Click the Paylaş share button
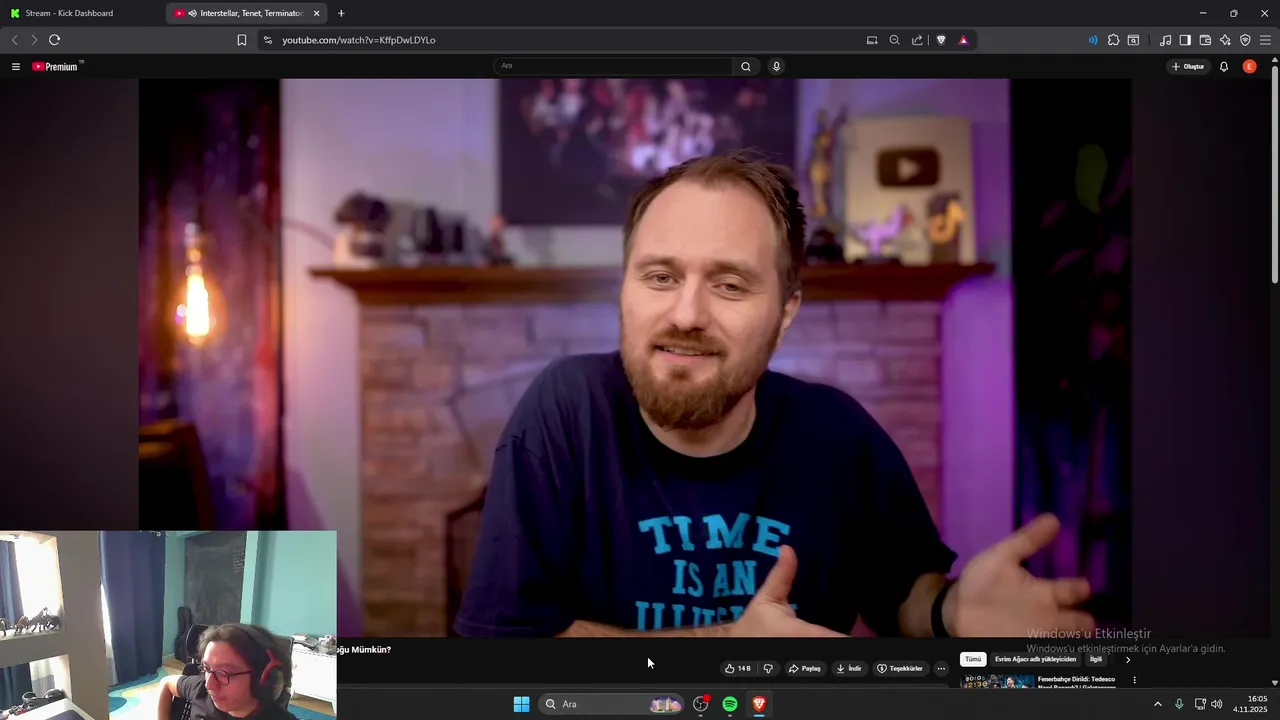The image size is (1280, 720). coord(805,668)
